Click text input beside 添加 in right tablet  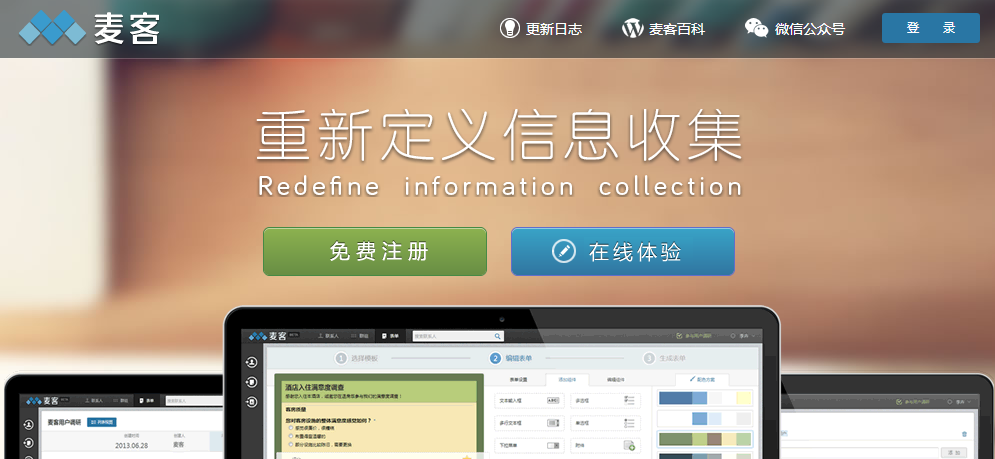click(x=859, y=453)
